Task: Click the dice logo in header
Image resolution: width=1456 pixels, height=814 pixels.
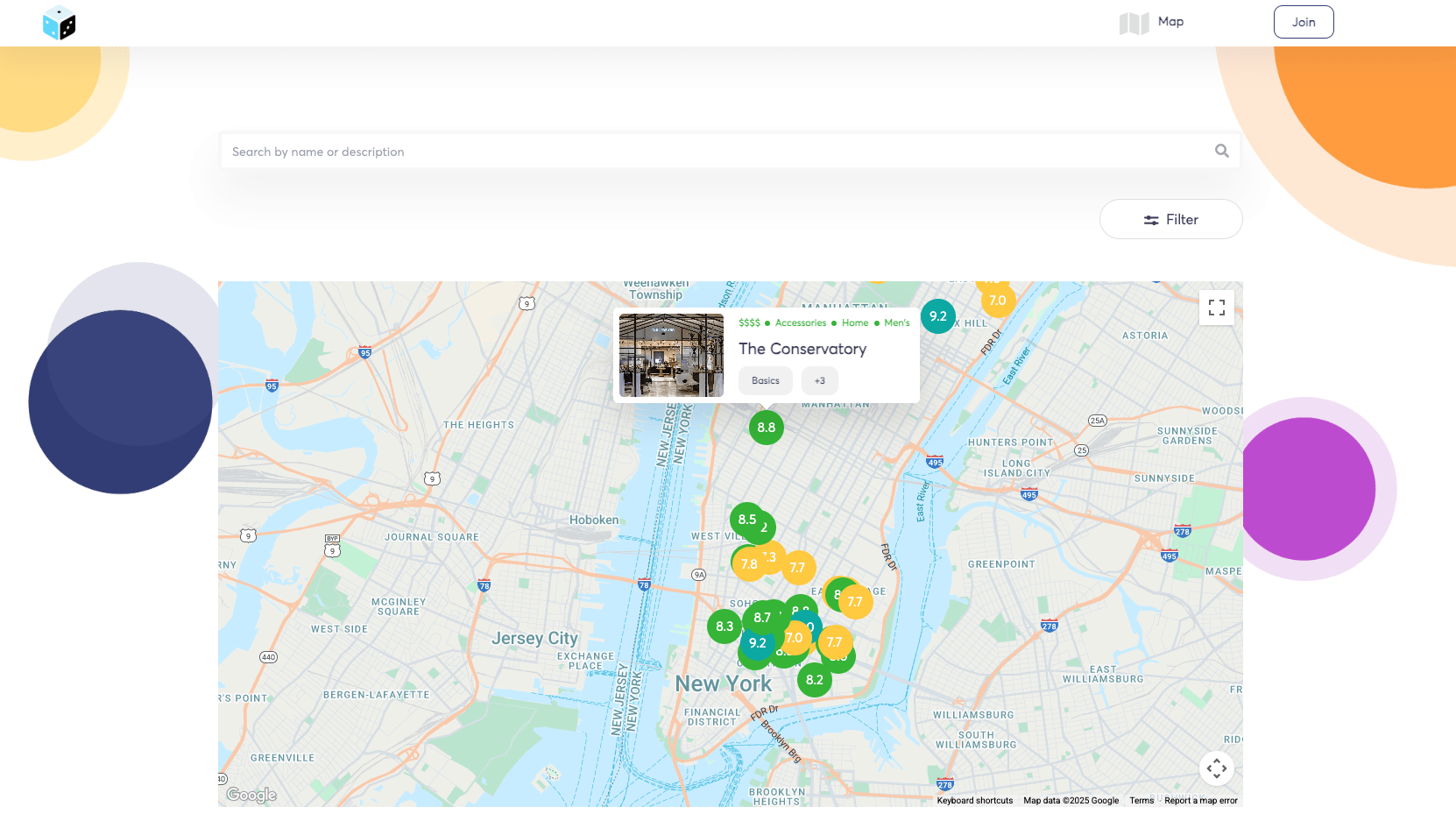Action: click(59, 23)
